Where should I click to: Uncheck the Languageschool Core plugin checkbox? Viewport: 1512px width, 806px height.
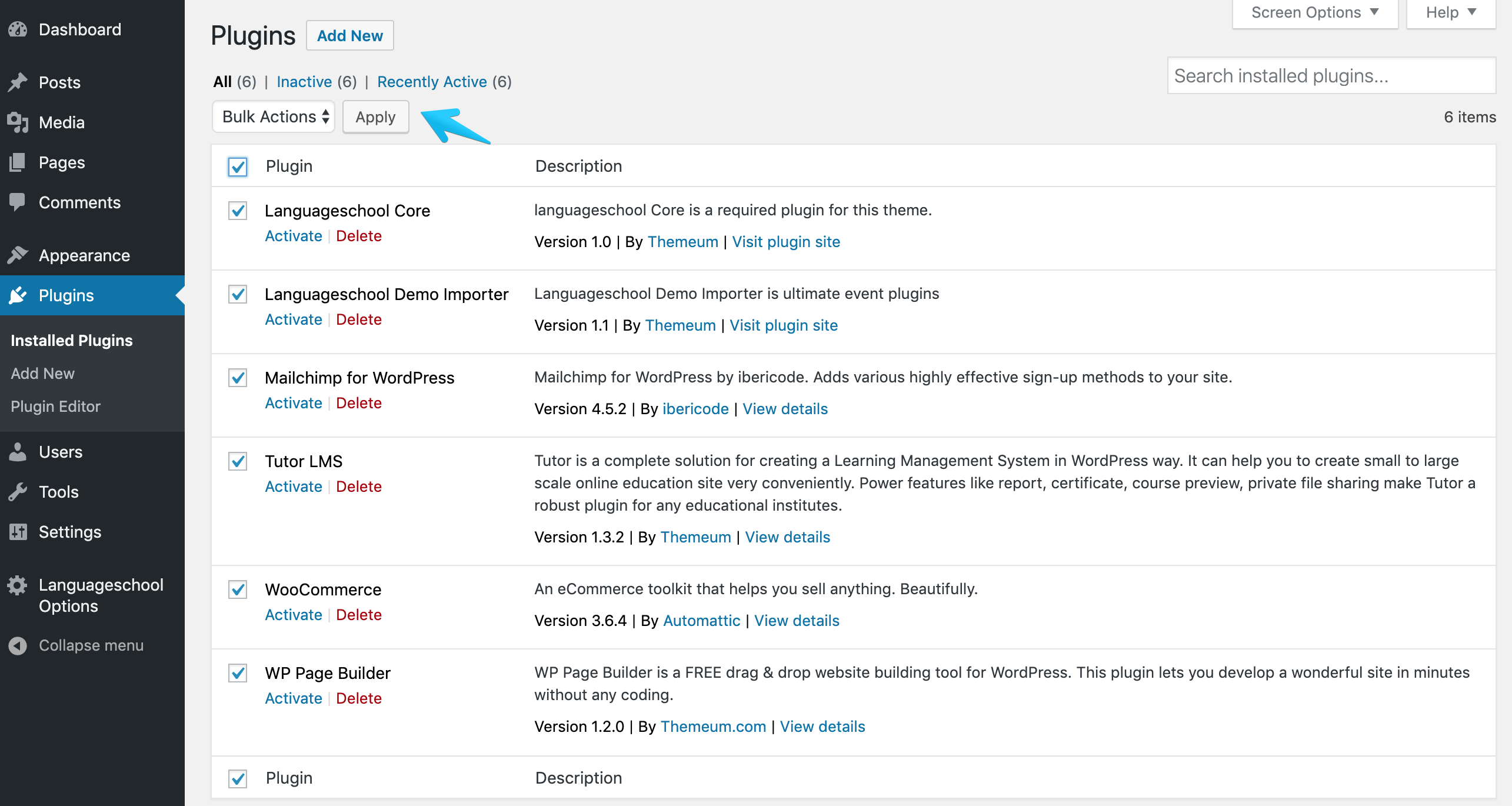pyautogui.click(x=238, y=211)
